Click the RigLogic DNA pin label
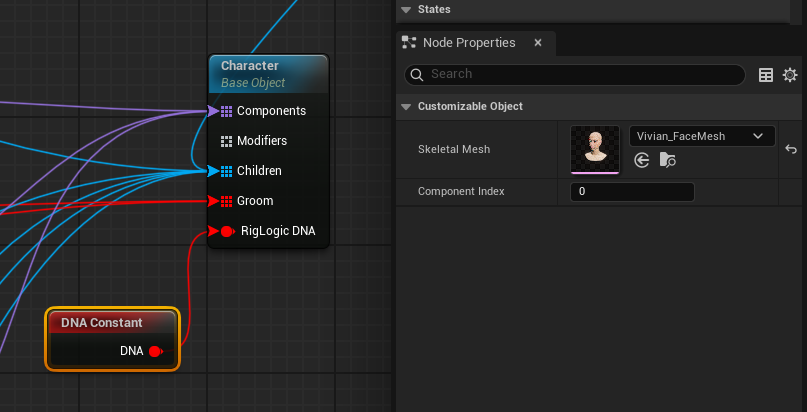This screenshot has height=412, width=807. [278, 231]
